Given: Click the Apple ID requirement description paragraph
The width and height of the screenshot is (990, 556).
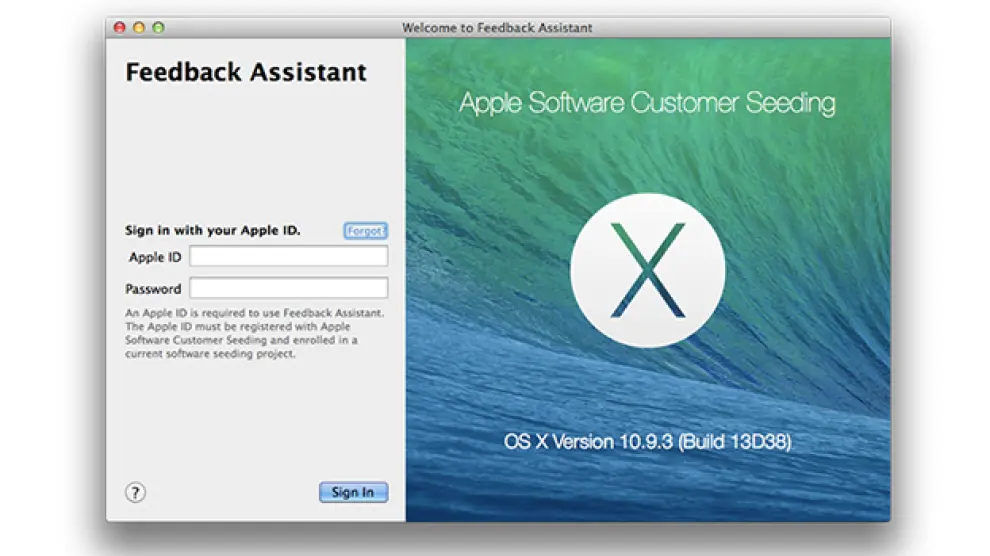Looking at the screenshot, I should [254, 333].
